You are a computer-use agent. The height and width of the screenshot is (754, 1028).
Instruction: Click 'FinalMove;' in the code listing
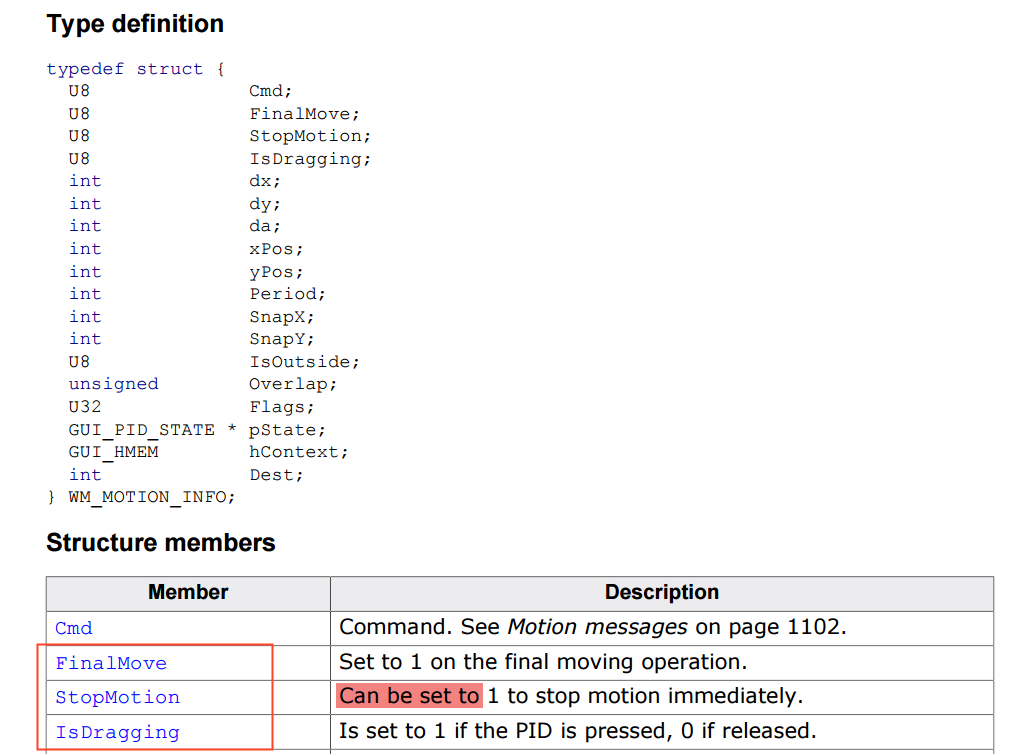coord(304,113)
